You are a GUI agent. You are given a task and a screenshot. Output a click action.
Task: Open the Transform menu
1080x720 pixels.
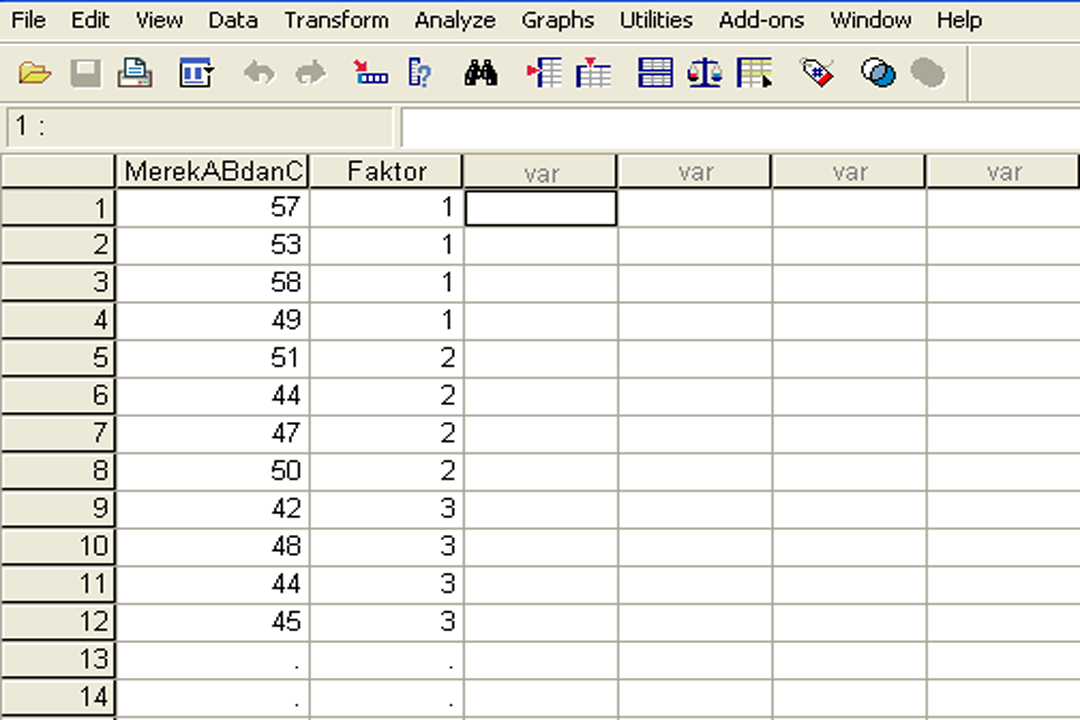pos(336,19)
